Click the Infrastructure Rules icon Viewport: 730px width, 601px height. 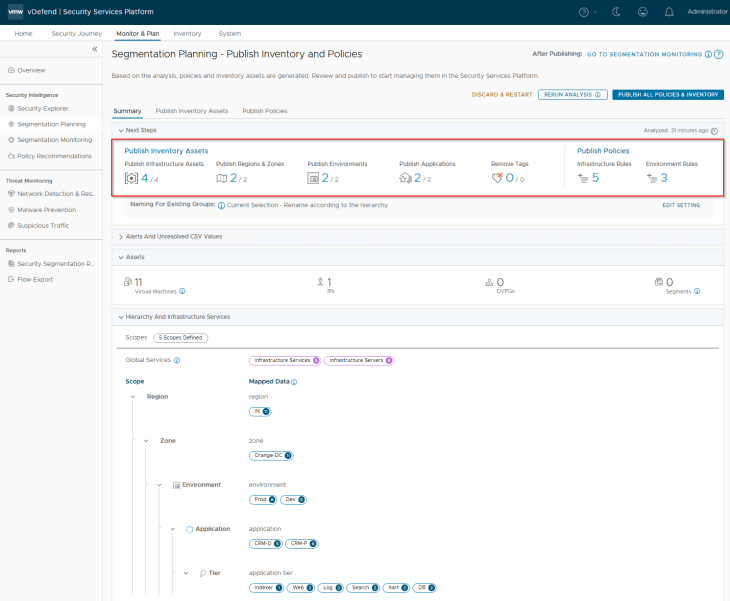(x=583, y=178)
